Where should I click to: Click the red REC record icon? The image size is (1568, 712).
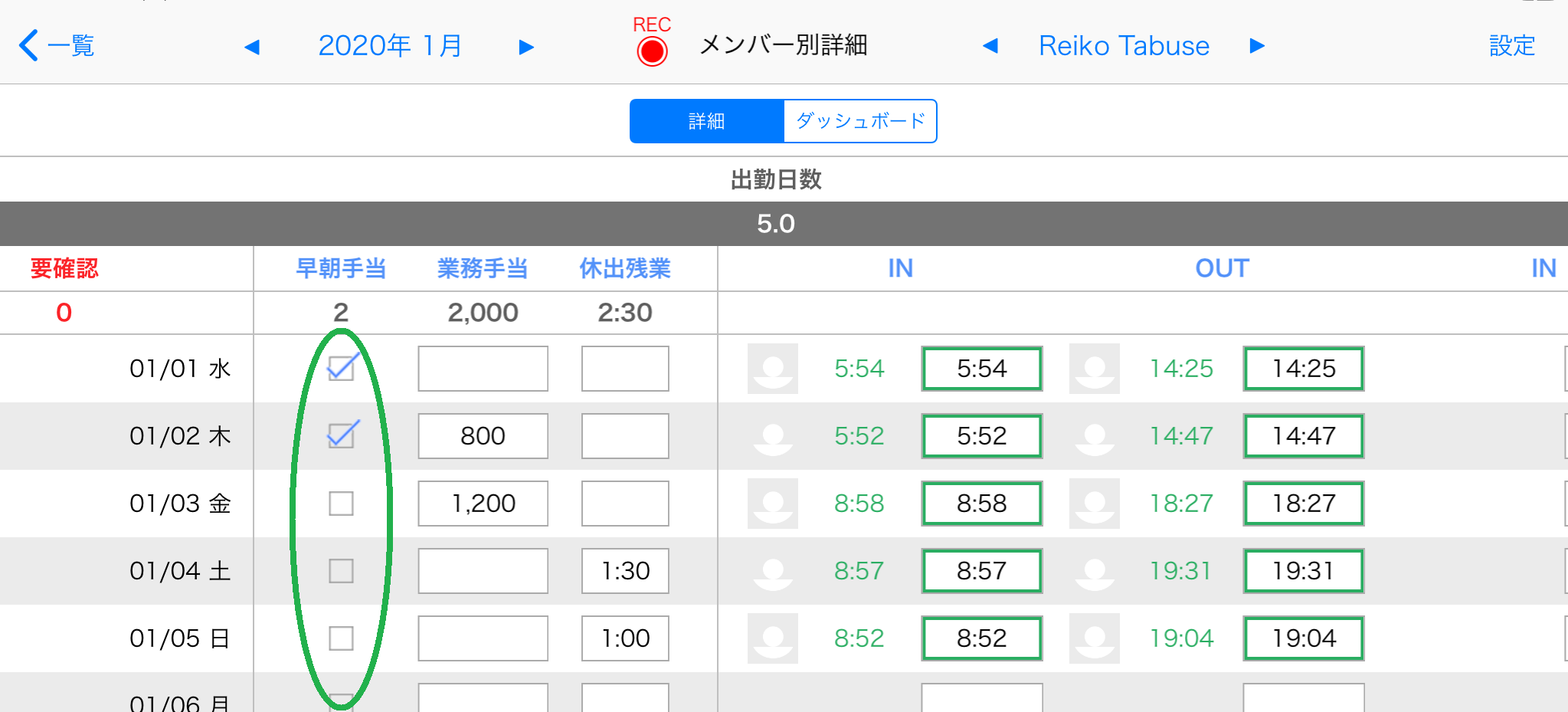(x=652, y=51)
